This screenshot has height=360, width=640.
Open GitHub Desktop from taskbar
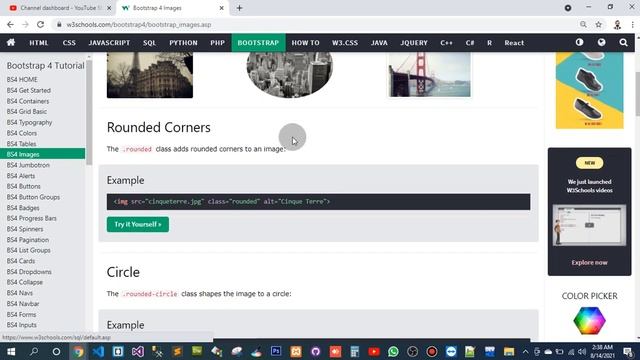tap(315, 351)
